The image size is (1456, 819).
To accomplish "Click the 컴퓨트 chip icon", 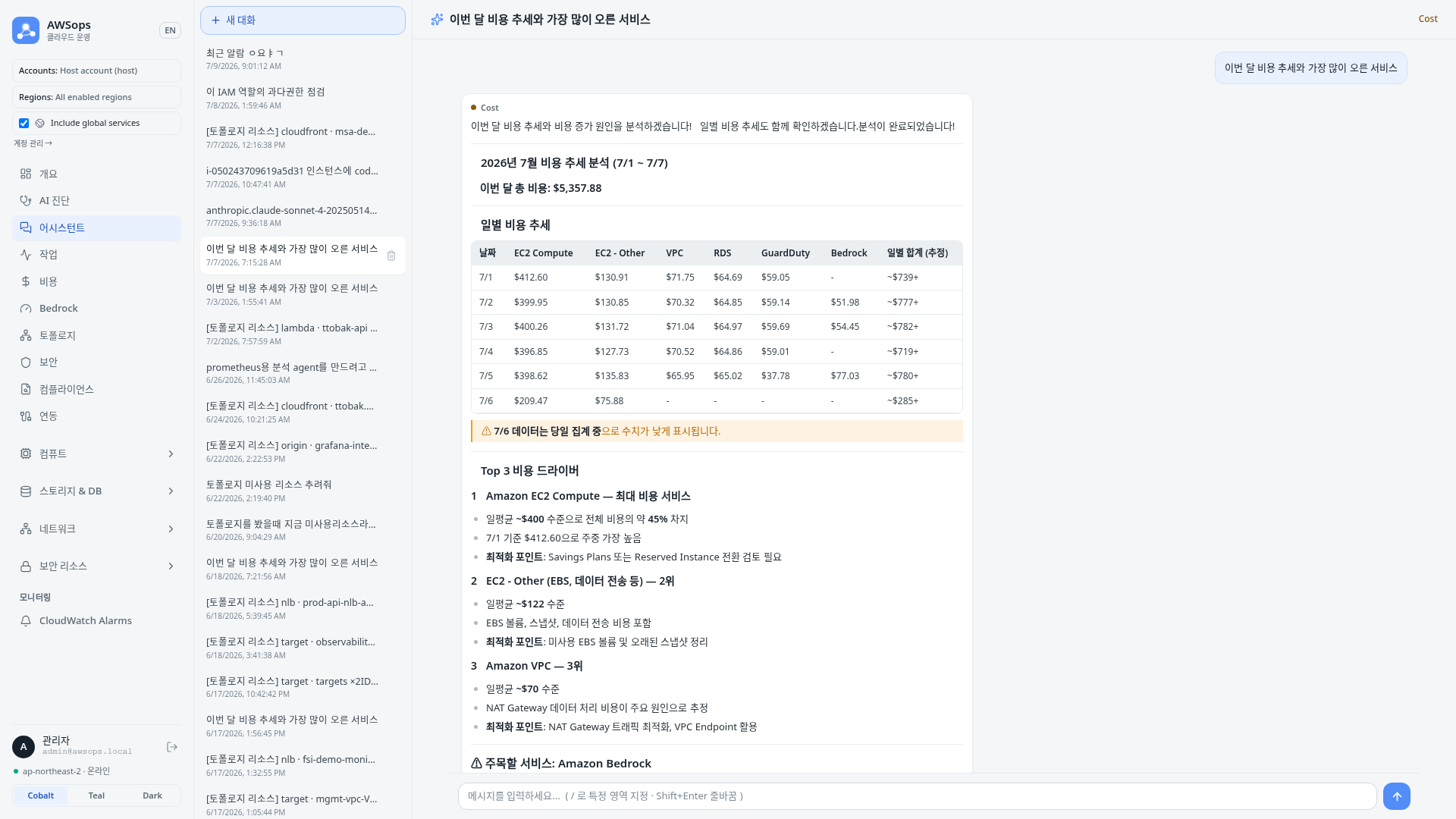I will coord(26,453).
